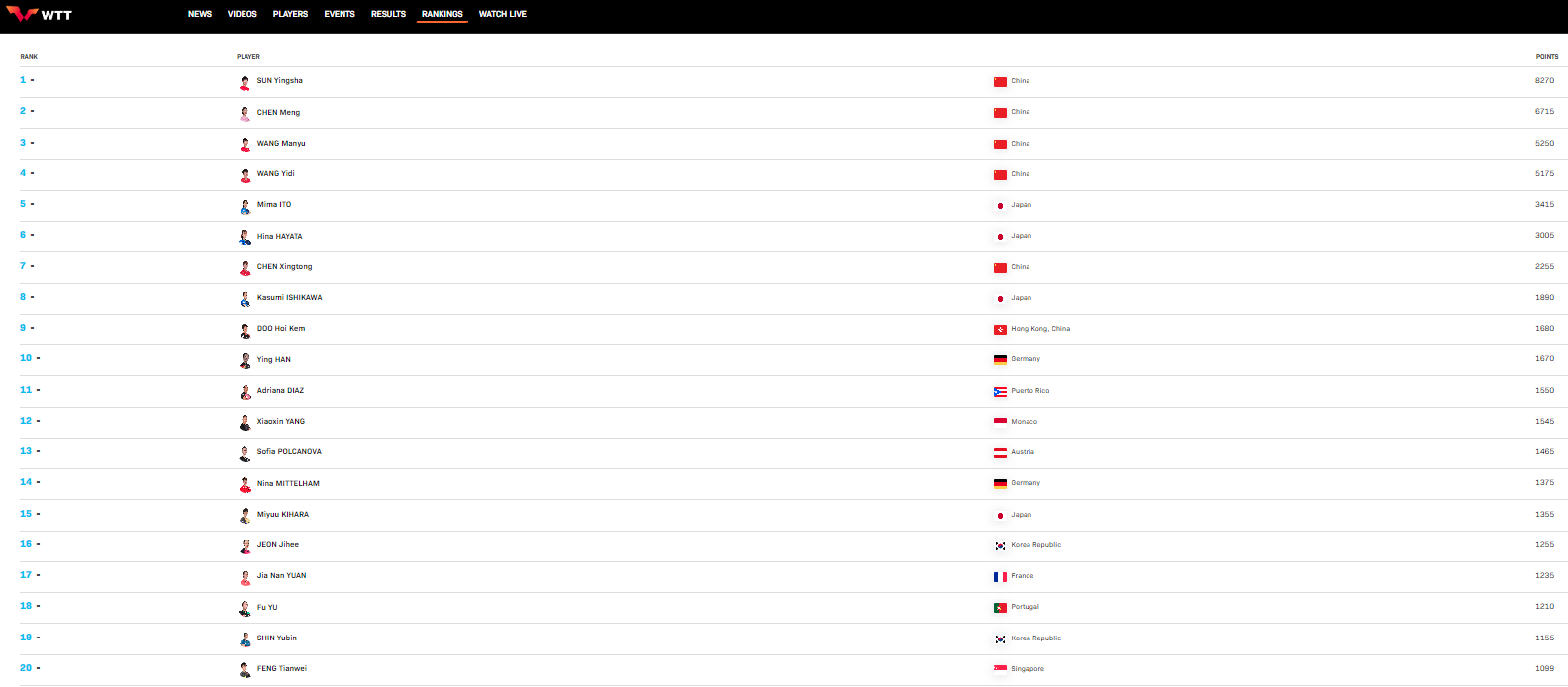Click the Japan flag in Mima ITO row
The image size is (1568, 687).
click(1000, 205)
